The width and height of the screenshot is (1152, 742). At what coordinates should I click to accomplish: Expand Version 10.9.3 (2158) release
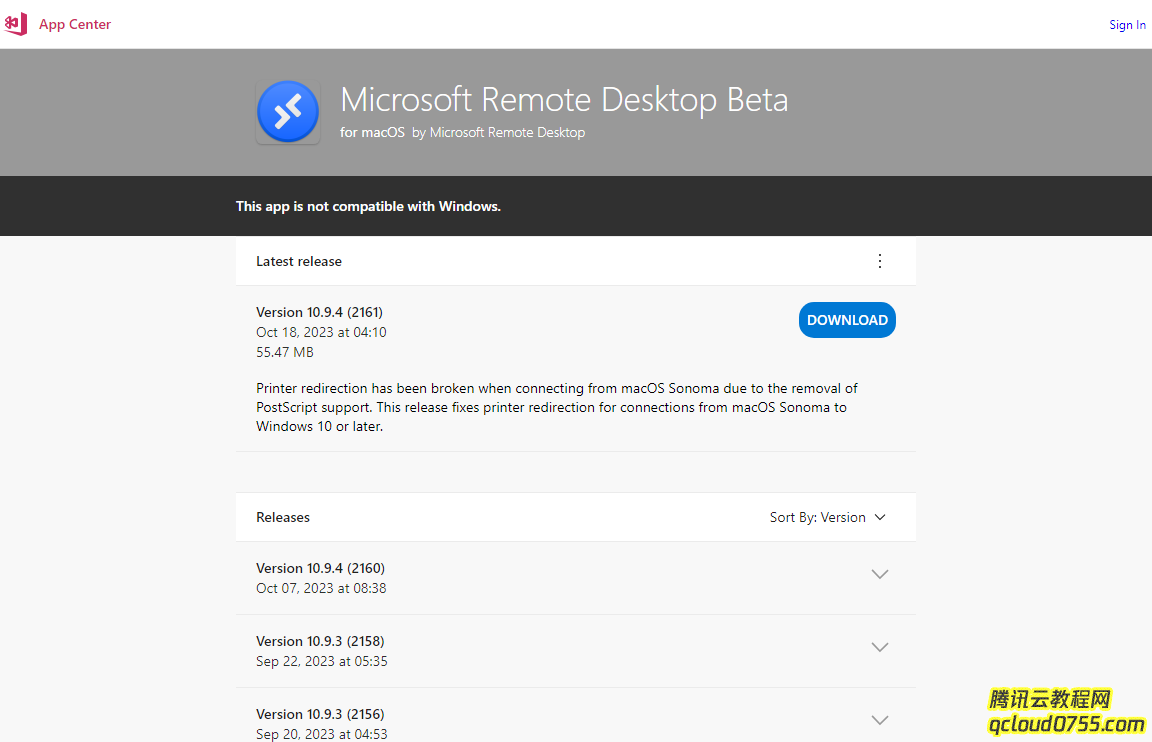tap(879, 647)
